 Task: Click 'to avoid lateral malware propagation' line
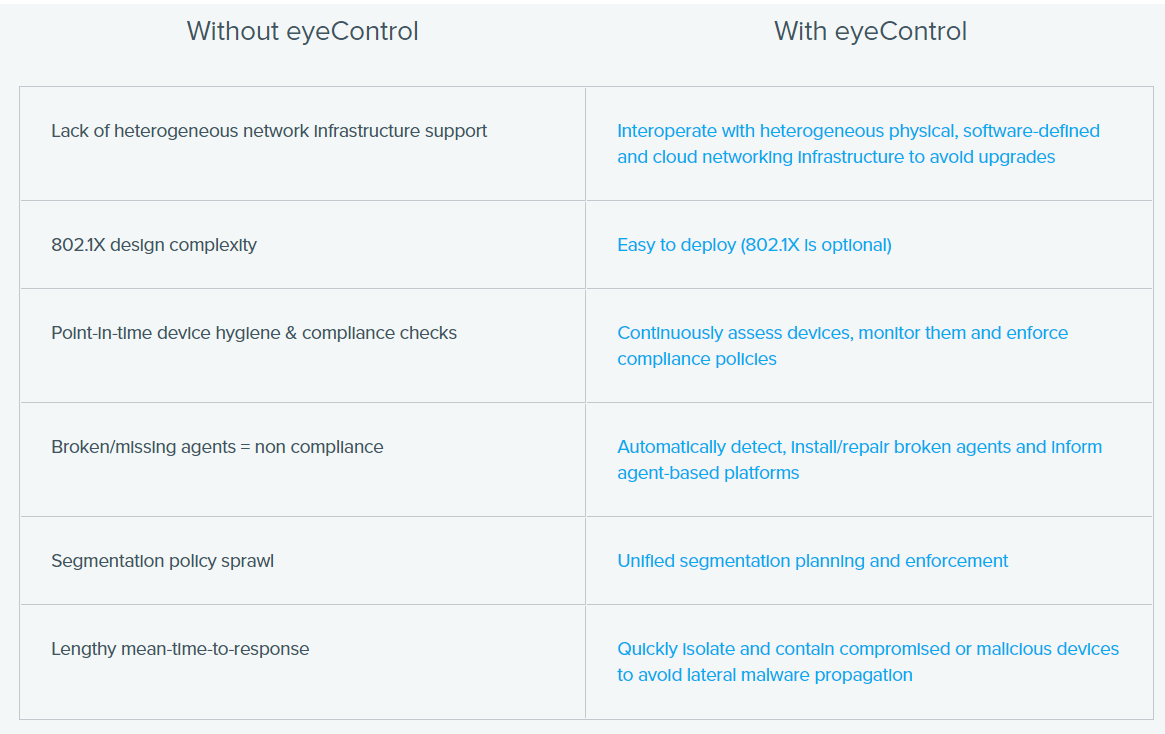(765, 675)
